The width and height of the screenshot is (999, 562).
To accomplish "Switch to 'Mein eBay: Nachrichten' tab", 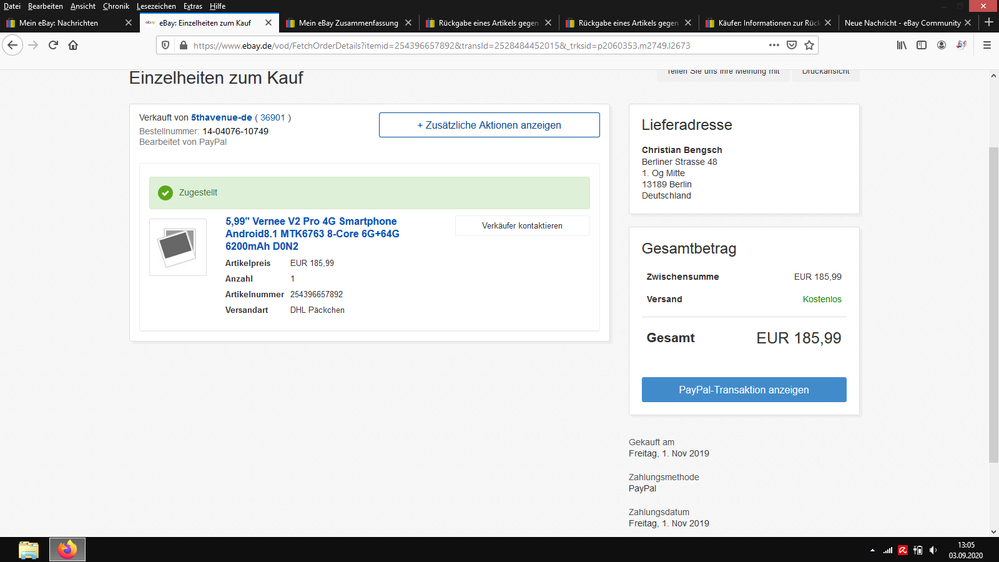I will coord(61,22).
